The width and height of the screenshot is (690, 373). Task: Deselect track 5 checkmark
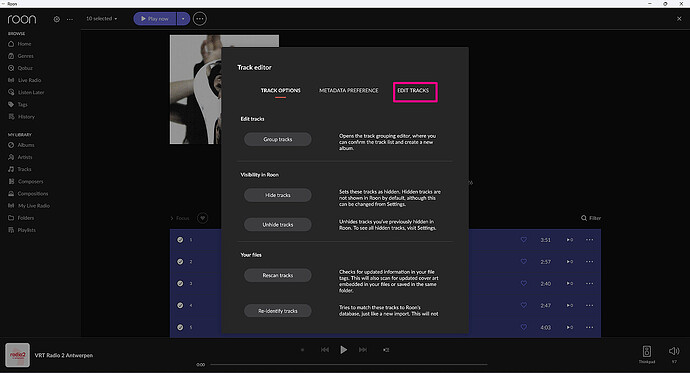tap(180, 327)
